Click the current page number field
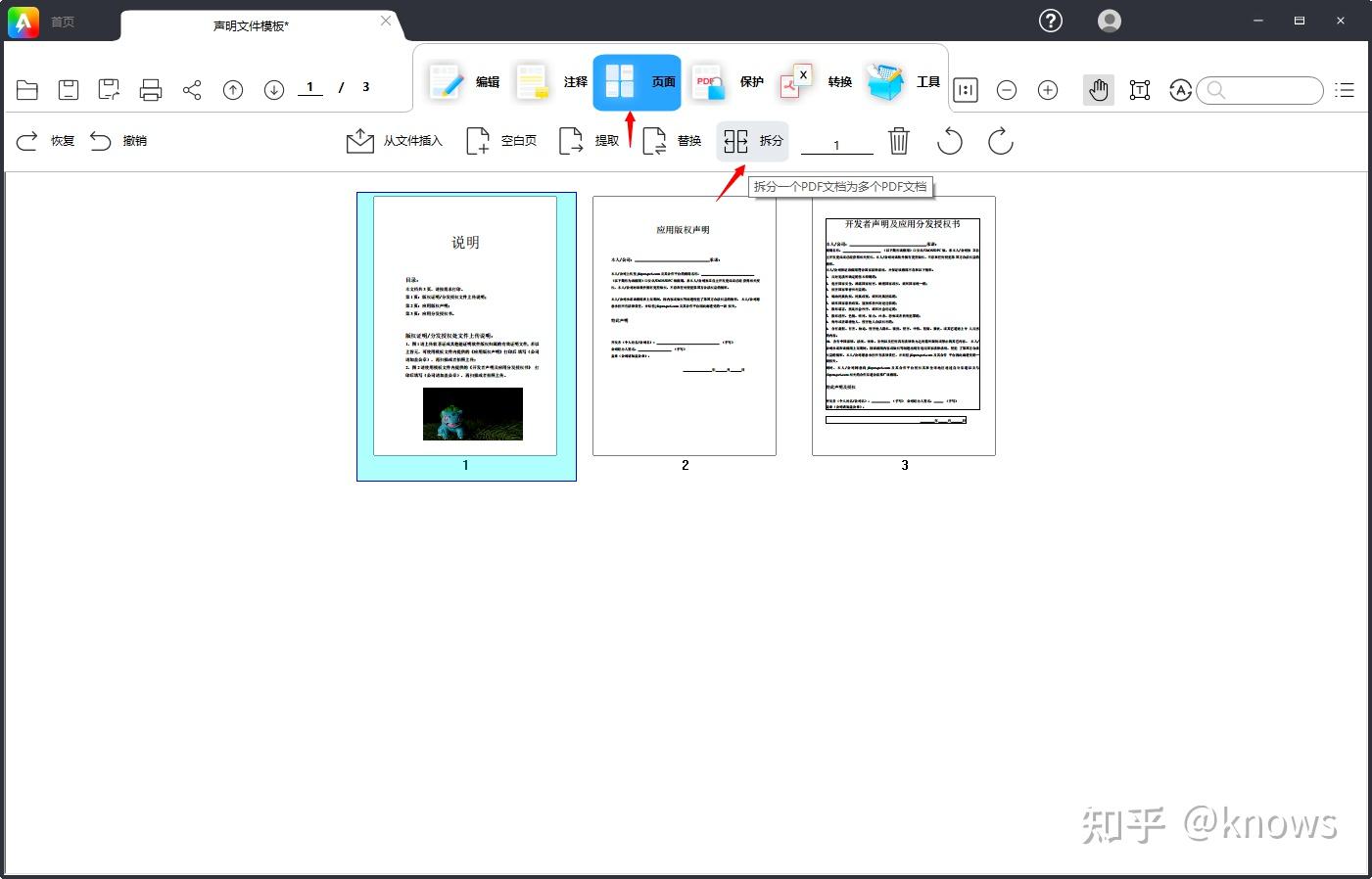 (x=310, y=87)
